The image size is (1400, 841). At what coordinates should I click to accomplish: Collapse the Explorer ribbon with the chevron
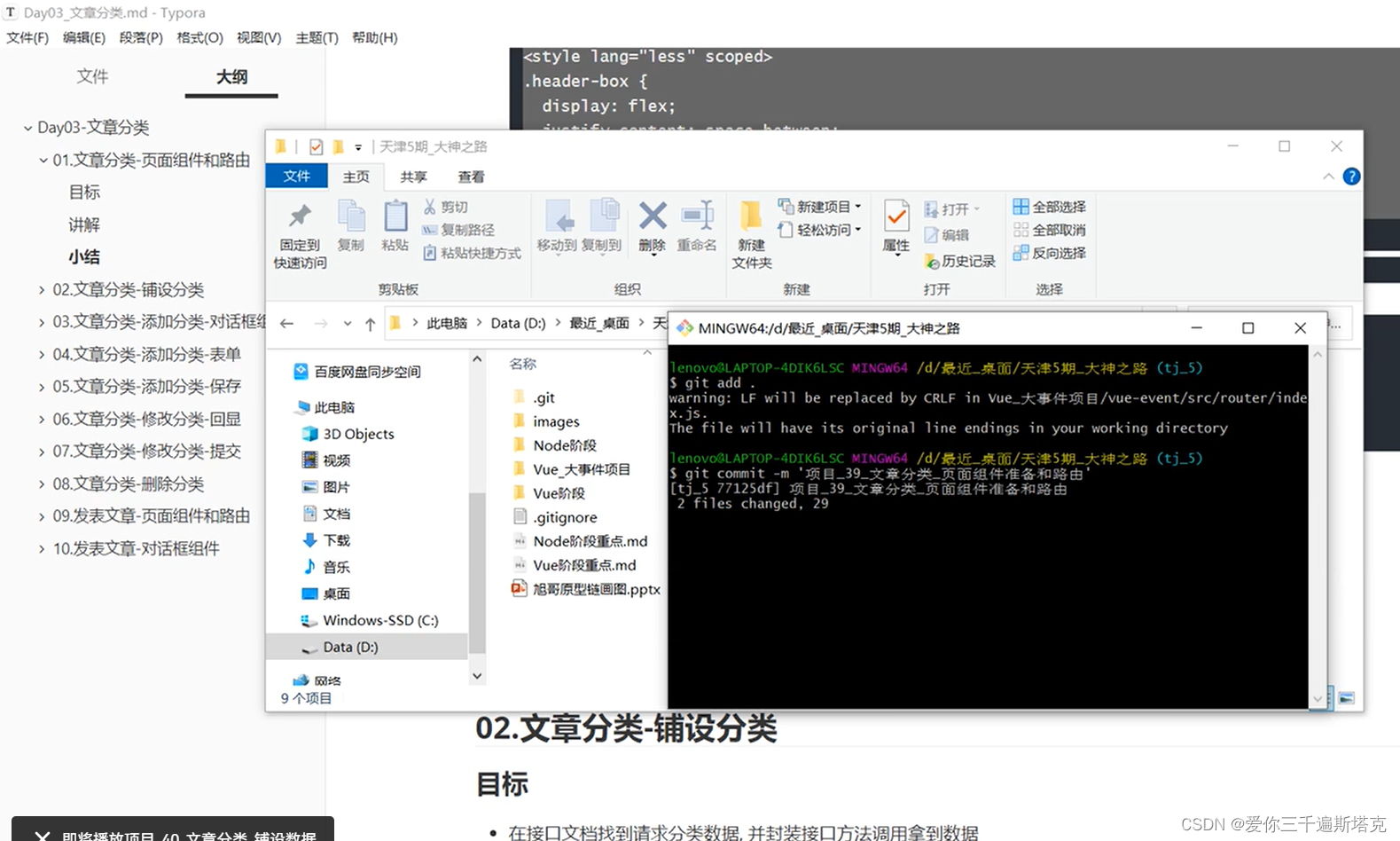(1328, 177)
